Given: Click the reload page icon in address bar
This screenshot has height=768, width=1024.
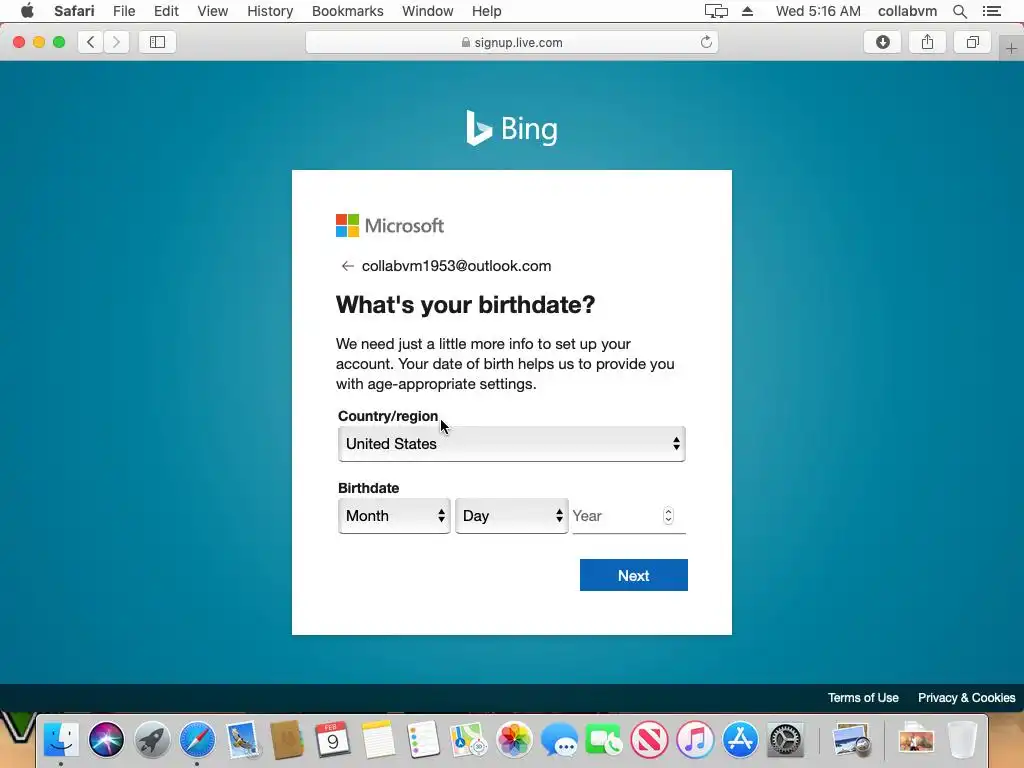Looking at the screenshot, I should coord(706,42).
